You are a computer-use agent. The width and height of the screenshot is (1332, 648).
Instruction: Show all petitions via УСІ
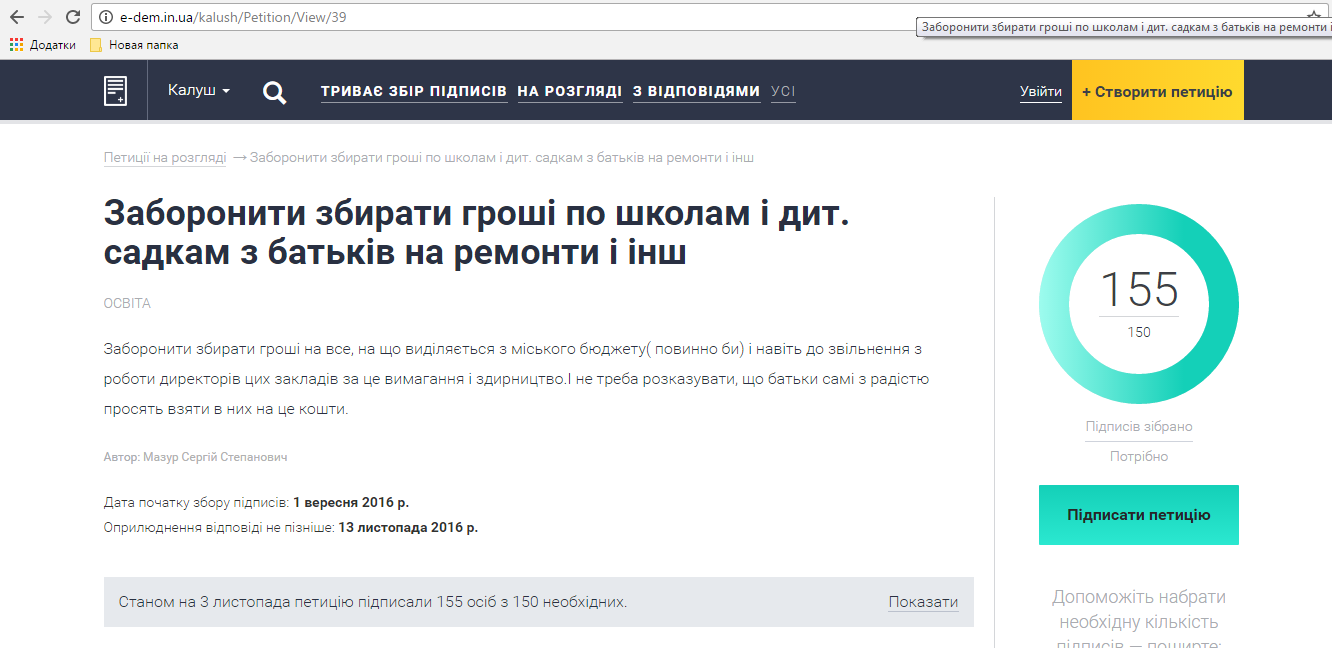(783, 92)
